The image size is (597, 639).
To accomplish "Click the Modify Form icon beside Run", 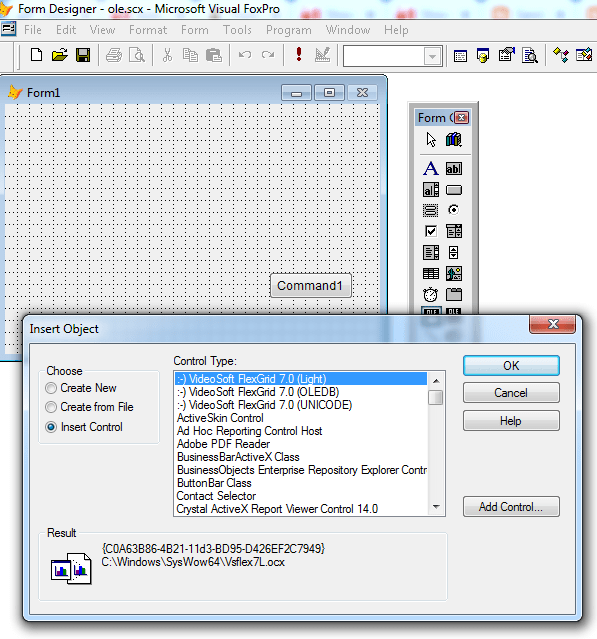I will coord(322,55).
